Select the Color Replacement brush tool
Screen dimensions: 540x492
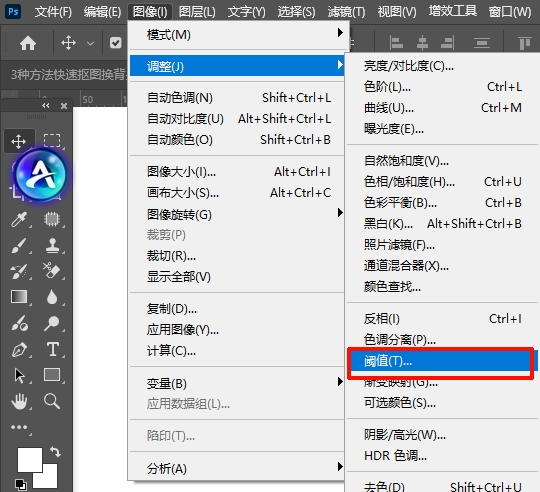click(20, 323)
